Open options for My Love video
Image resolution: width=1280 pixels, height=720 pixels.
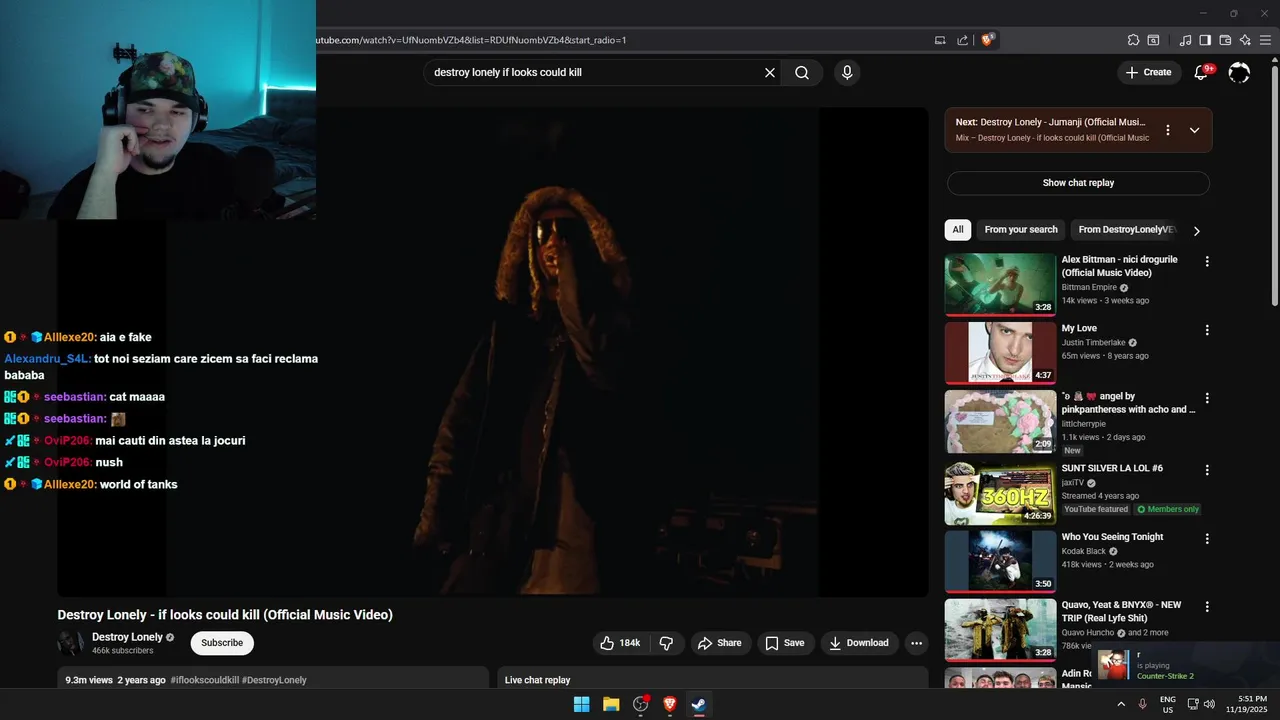click(x=1207, y=330)
